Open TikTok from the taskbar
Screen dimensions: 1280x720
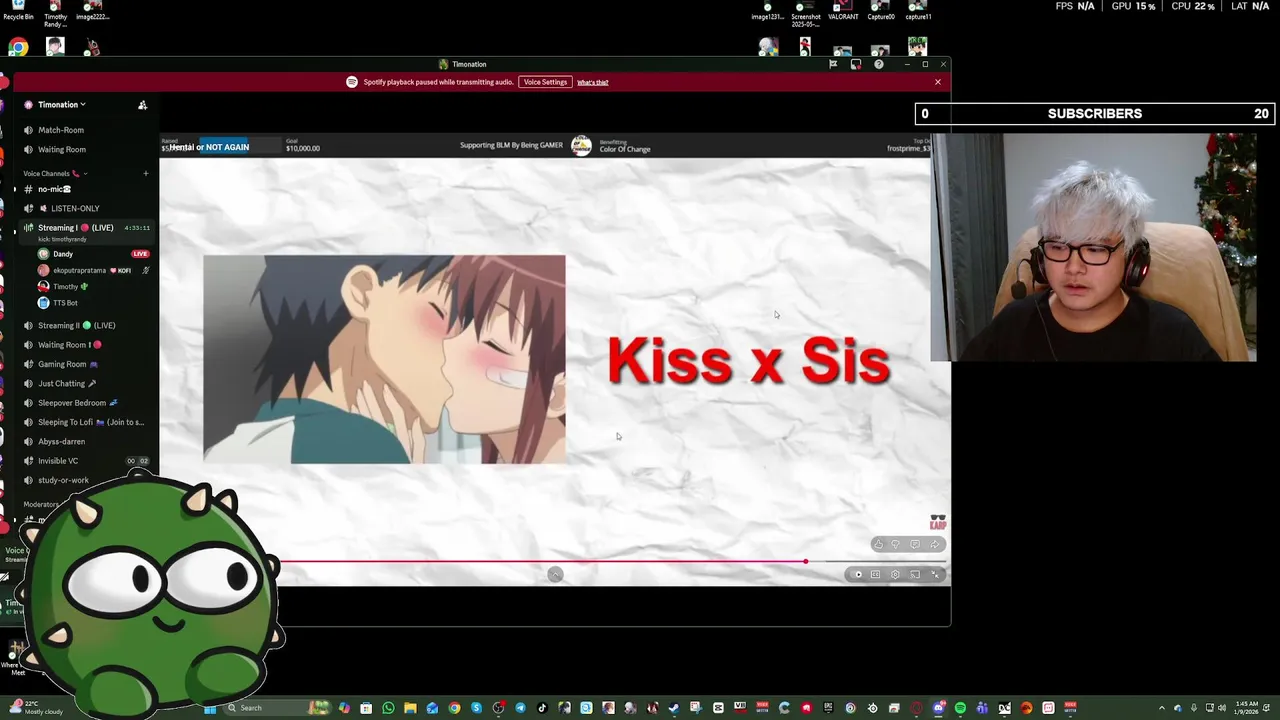(x=542, y=708)
